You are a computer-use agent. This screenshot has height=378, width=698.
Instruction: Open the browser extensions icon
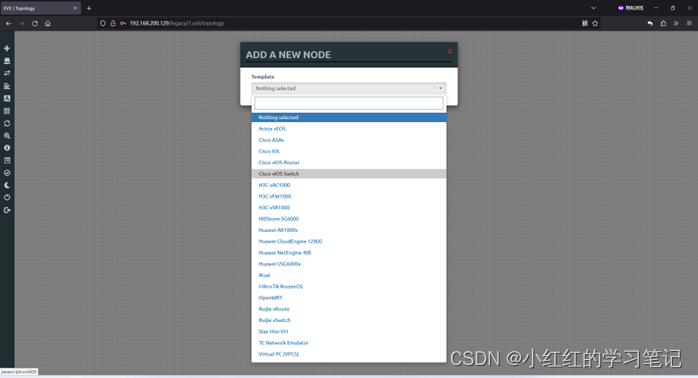(x=663, y=23)
